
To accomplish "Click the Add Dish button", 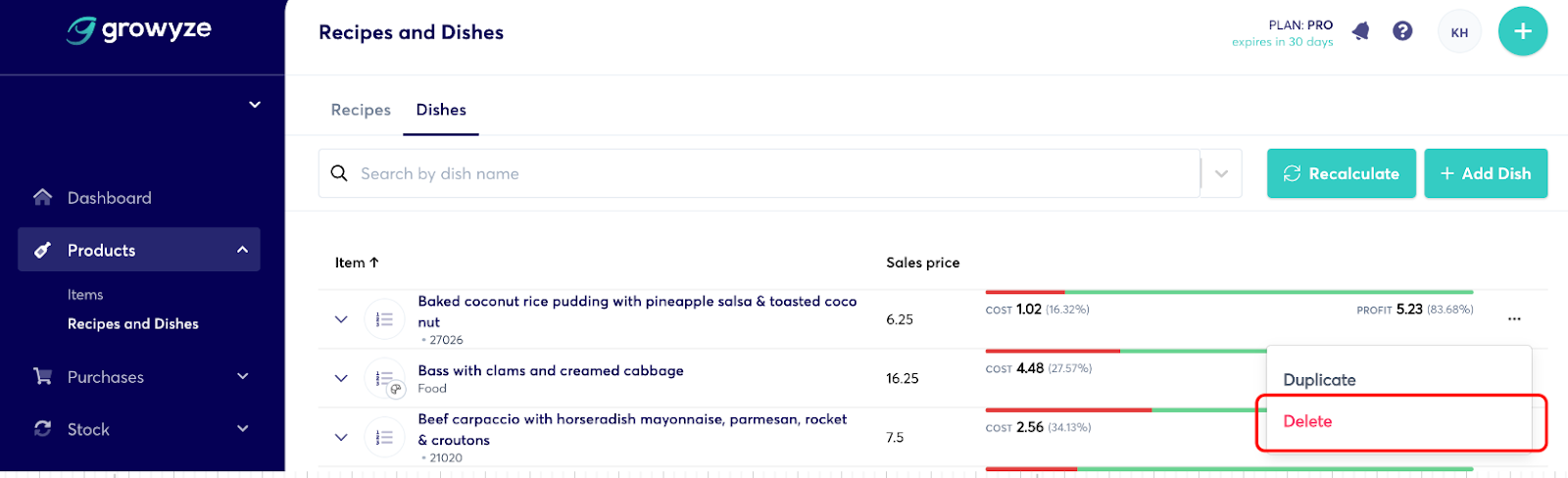I will (1486, 173).
